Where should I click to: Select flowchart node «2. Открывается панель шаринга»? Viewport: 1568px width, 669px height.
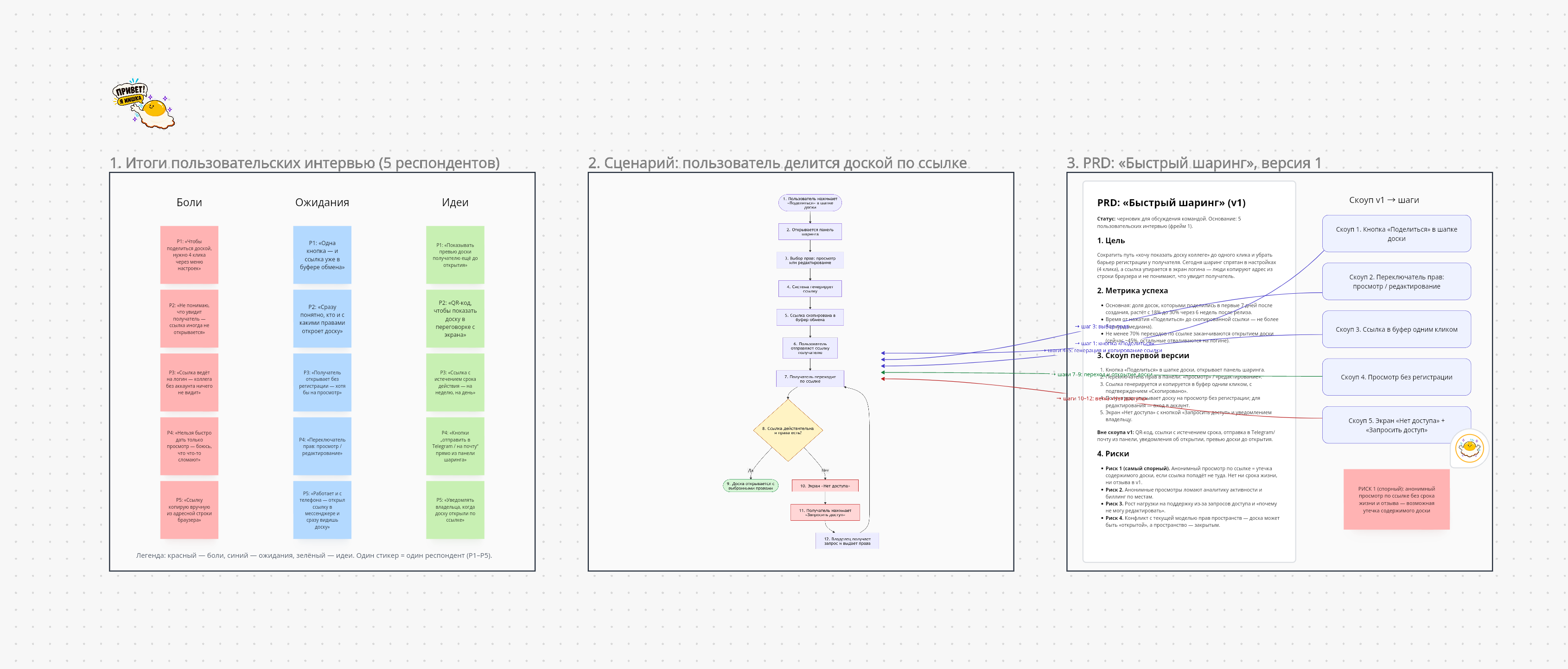pos(810,232)
